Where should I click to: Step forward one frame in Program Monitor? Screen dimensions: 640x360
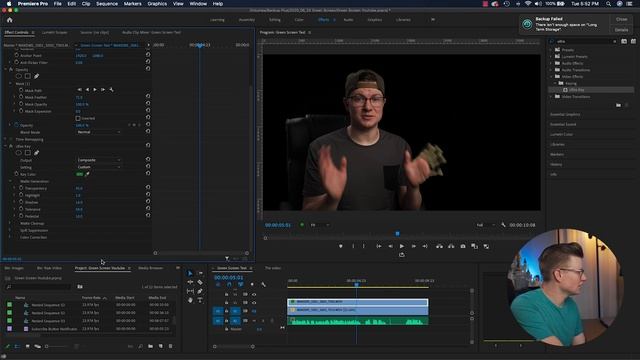[413, 246]
